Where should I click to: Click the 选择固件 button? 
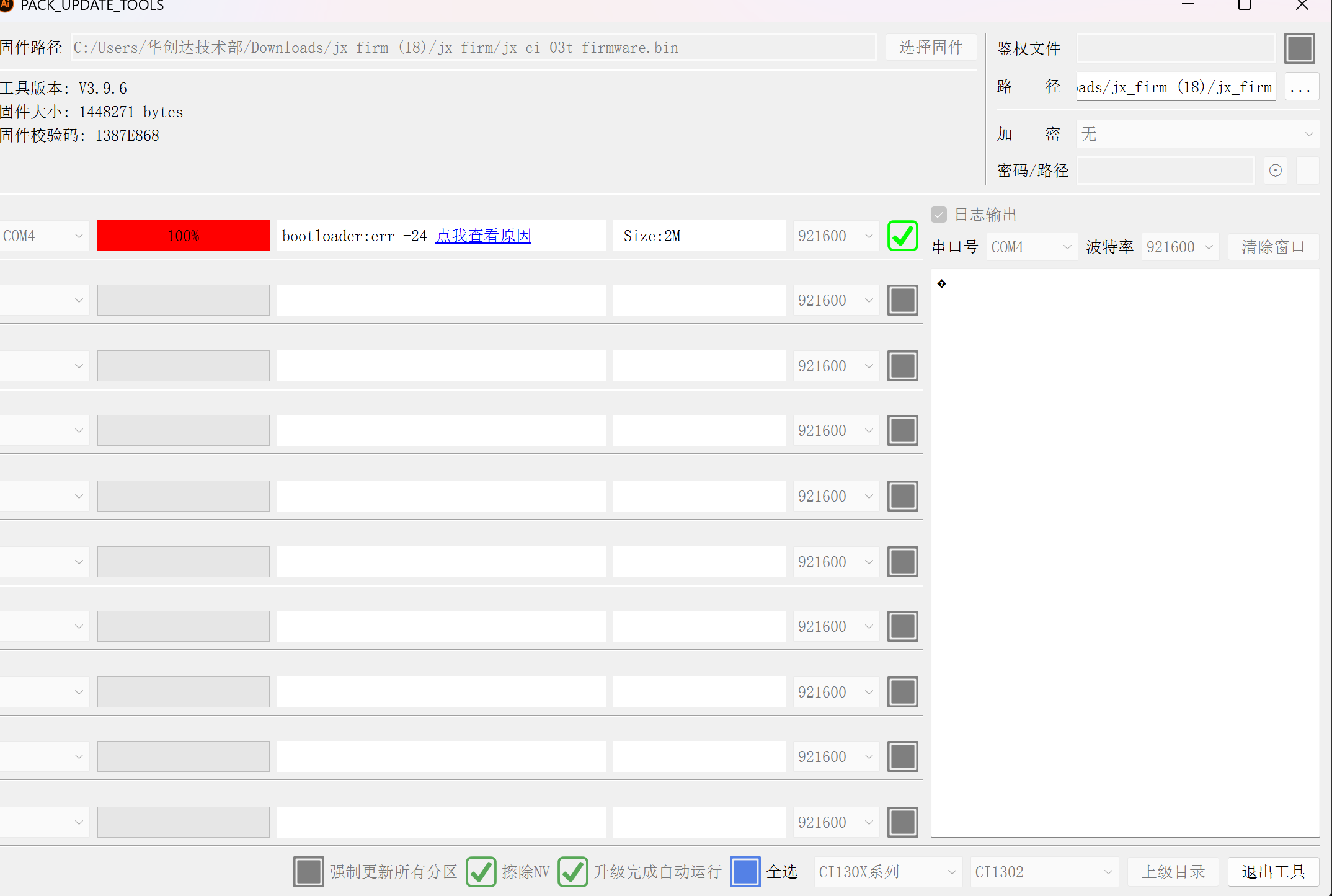coord(930,48)
